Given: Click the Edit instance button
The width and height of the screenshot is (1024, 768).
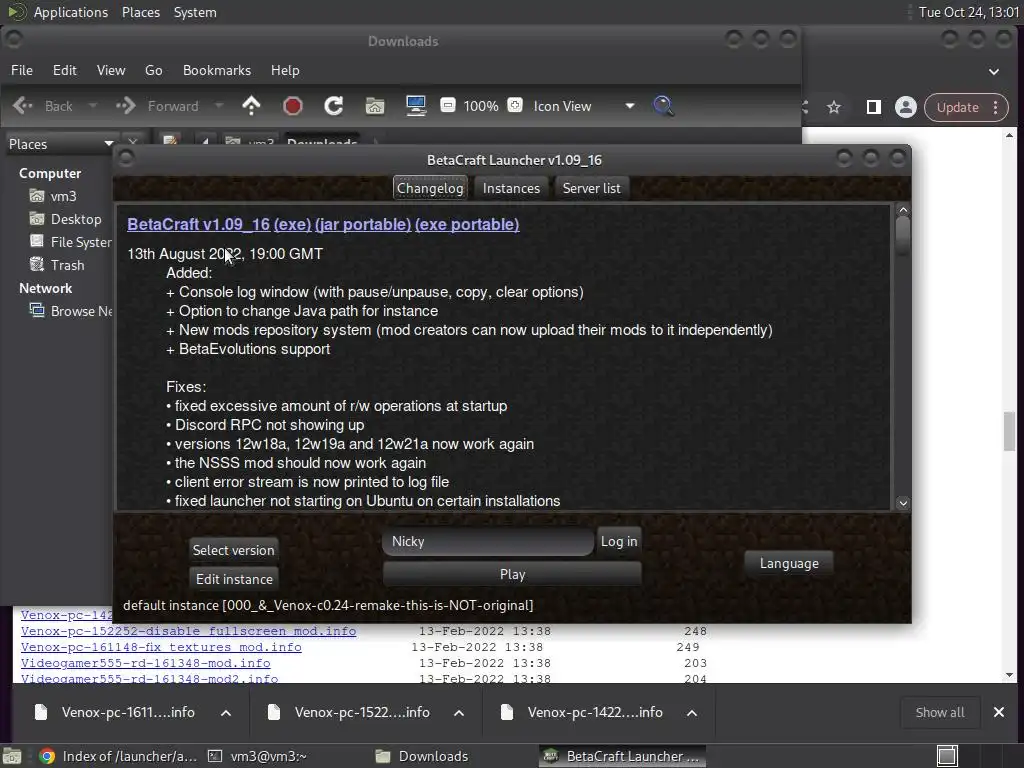Looking at the screenshot, I should coord(234,579).
